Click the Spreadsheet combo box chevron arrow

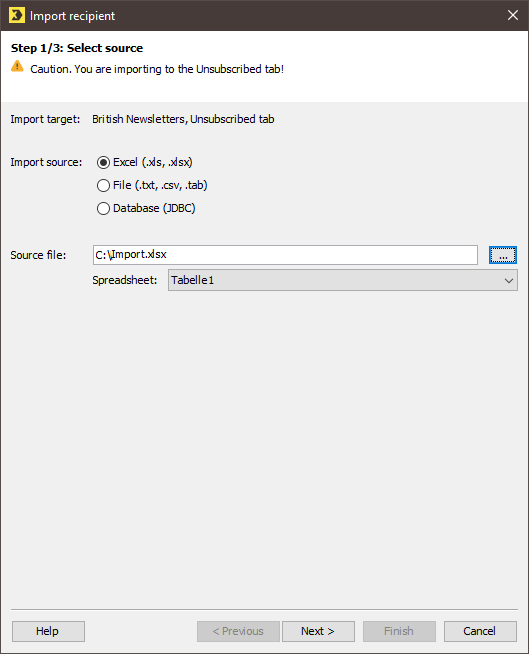[x=509, y=281]
